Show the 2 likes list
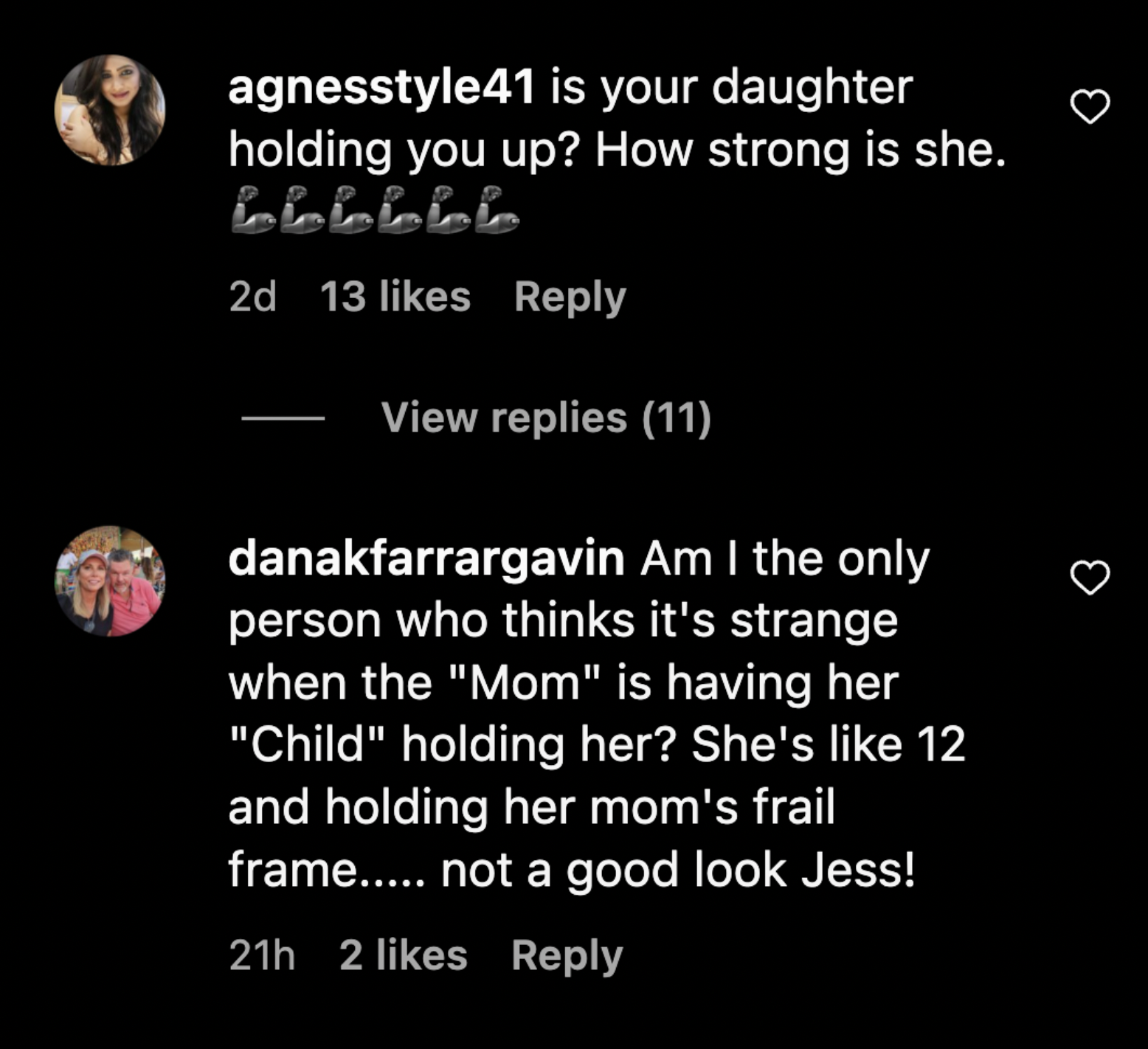This screenshot has width=1148, height=1049. point(403,956)
